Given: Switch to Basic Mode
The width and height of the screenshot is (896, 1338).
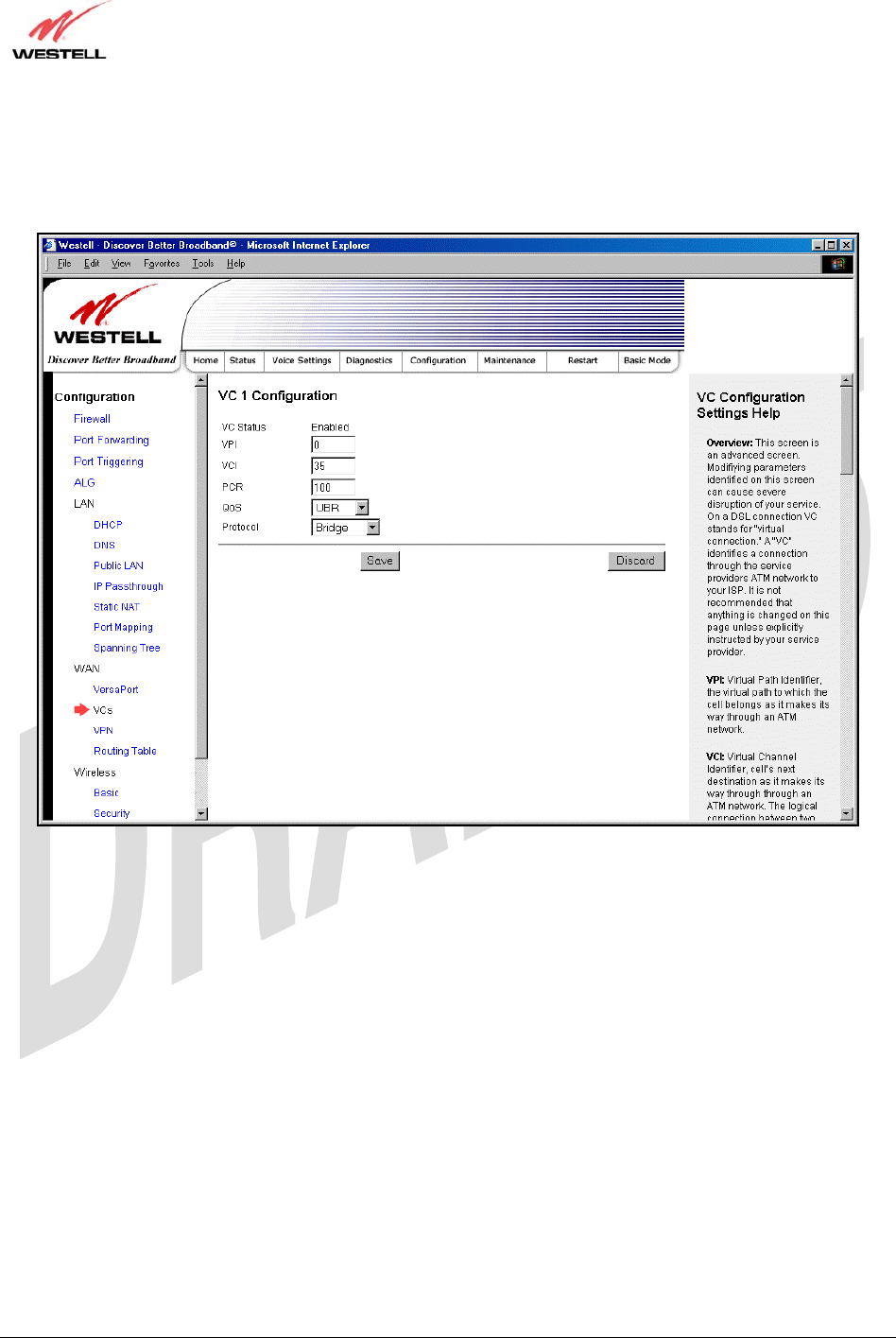Looking at the screenshot, I should point(647,360).
